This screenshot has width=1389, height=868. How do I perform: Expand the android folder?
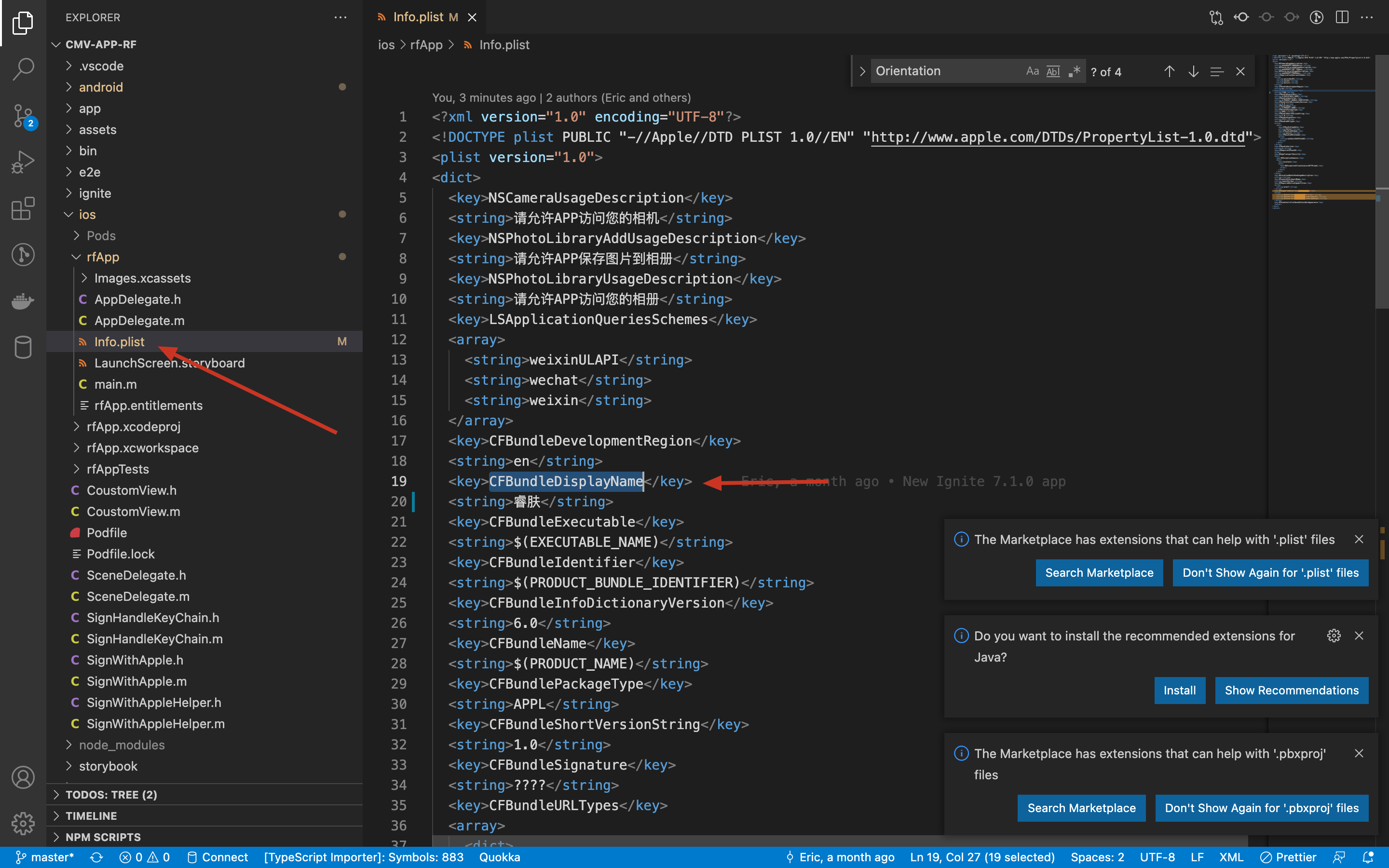(x=101, y=87)
